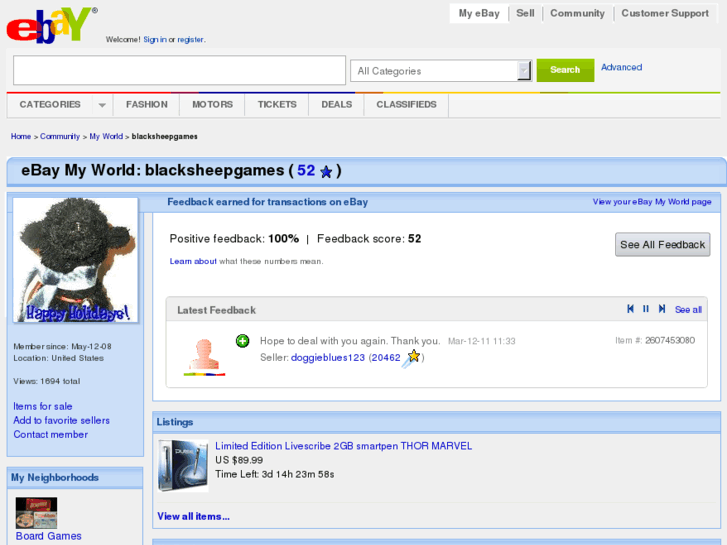The image size is (727, 545).
Task: Click the Board Games thumbnail image
Action: 36,513
